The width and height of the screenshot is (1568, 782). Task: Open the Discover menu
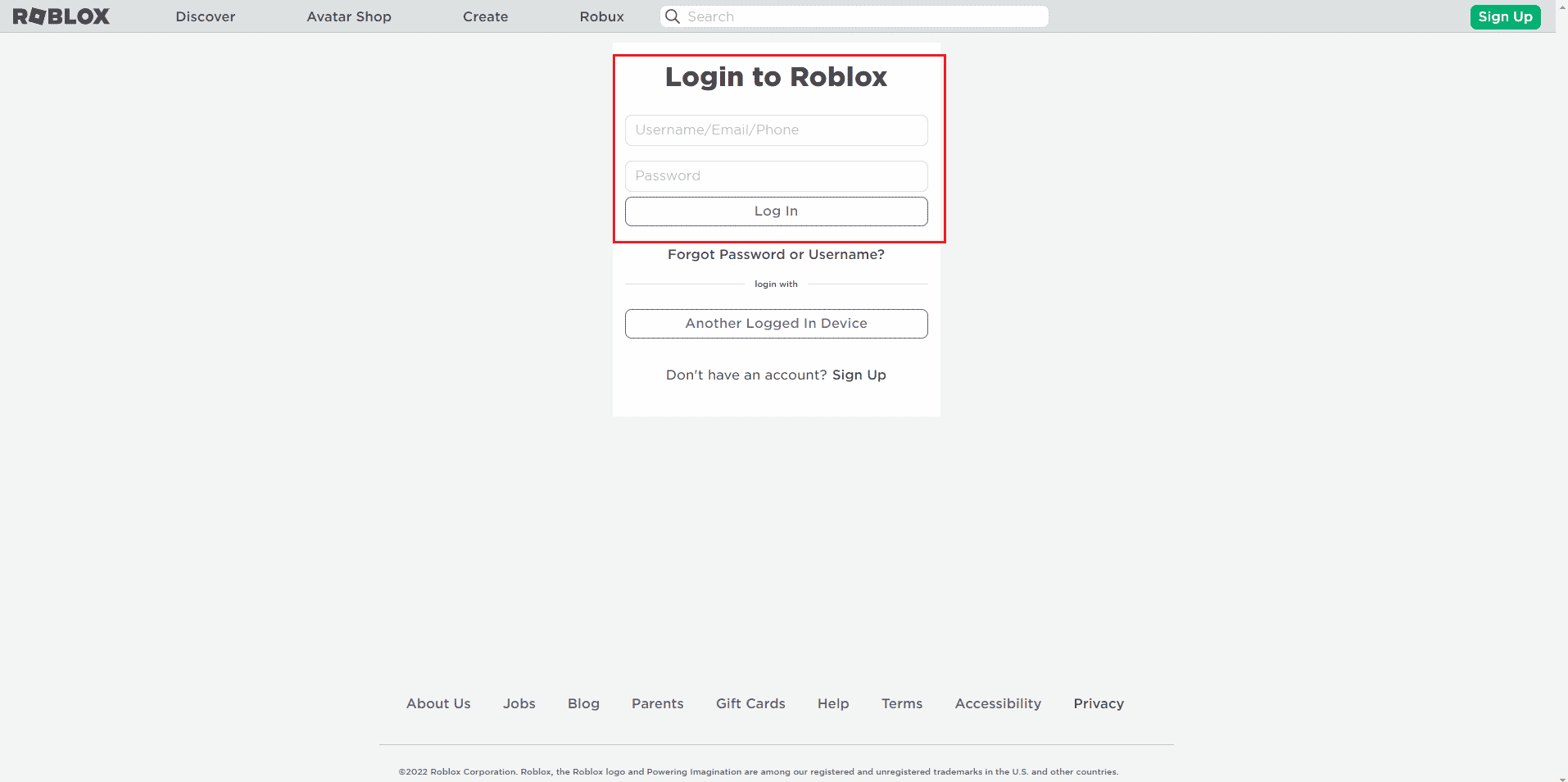[206, 16]
